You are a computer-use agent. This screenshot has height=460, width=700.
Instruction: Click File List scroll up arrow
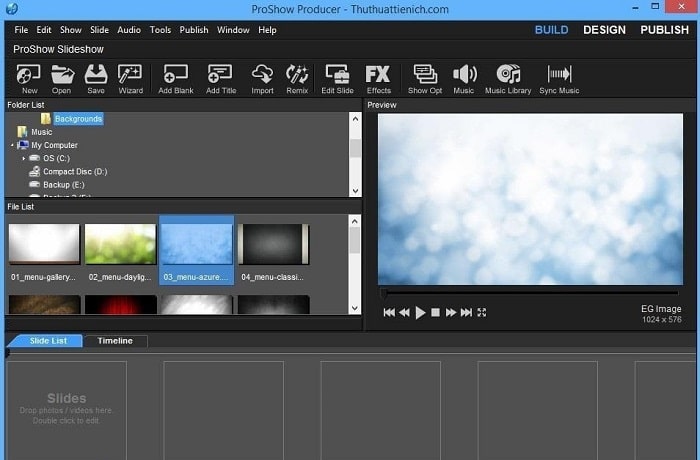(355, 221)
